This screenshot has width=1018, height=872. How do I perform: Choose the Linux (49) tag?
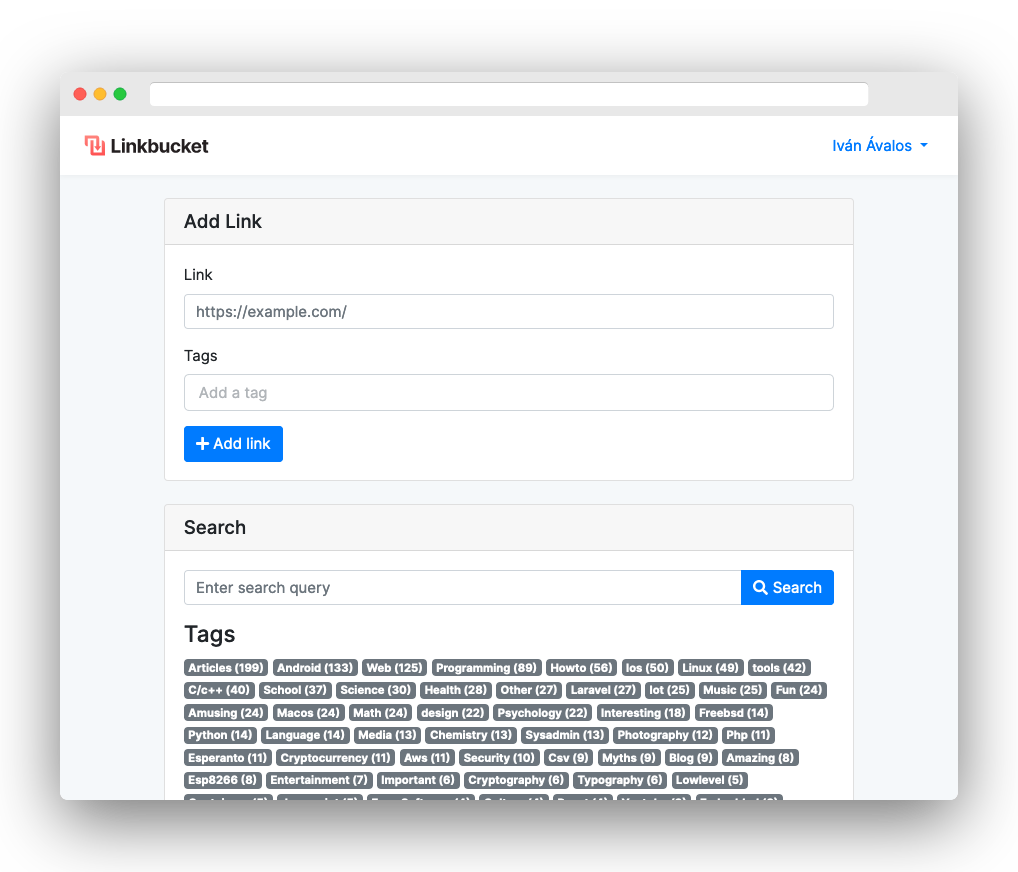click(x=710, y=667)
